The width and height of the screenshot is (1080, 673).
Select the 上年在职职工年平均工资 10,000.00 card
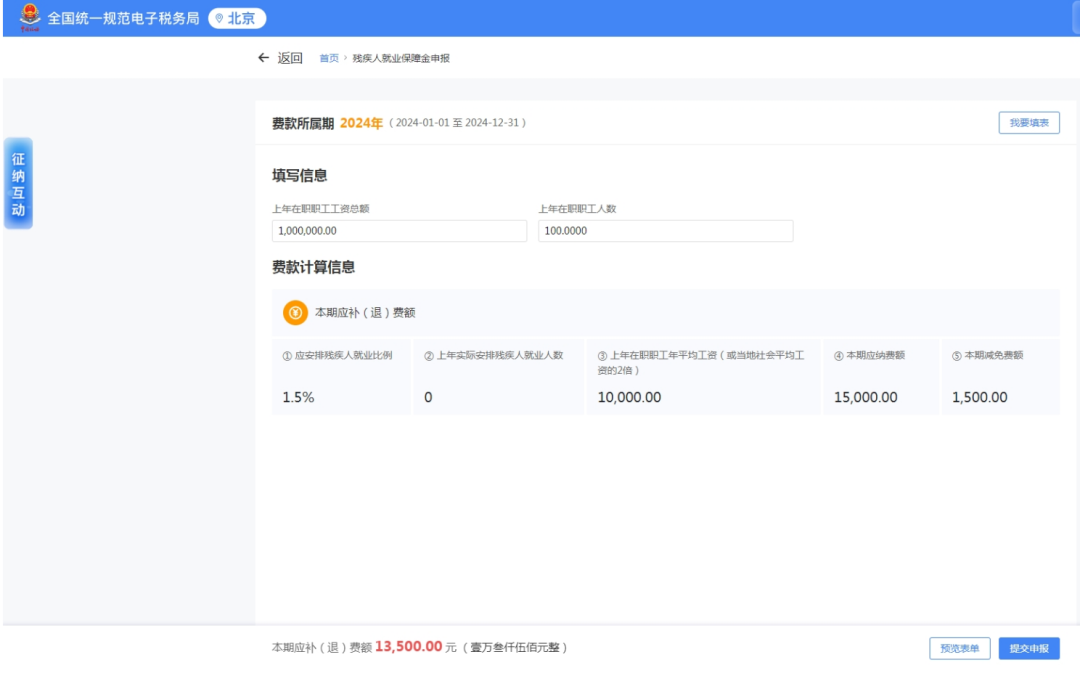703,377
